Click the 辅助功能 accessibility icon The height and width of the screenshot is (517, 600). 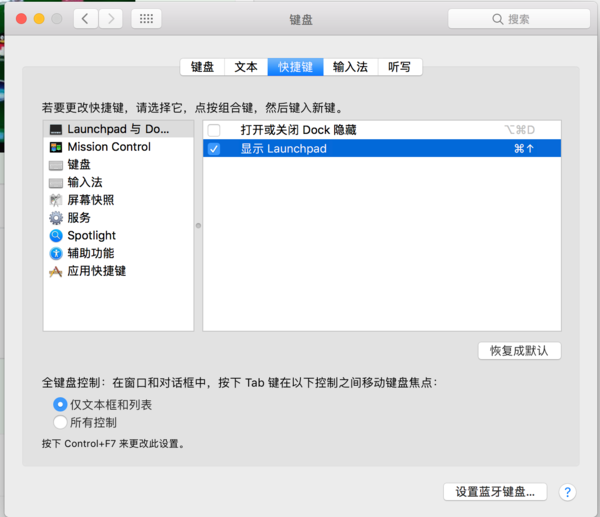tap(56, 253)
